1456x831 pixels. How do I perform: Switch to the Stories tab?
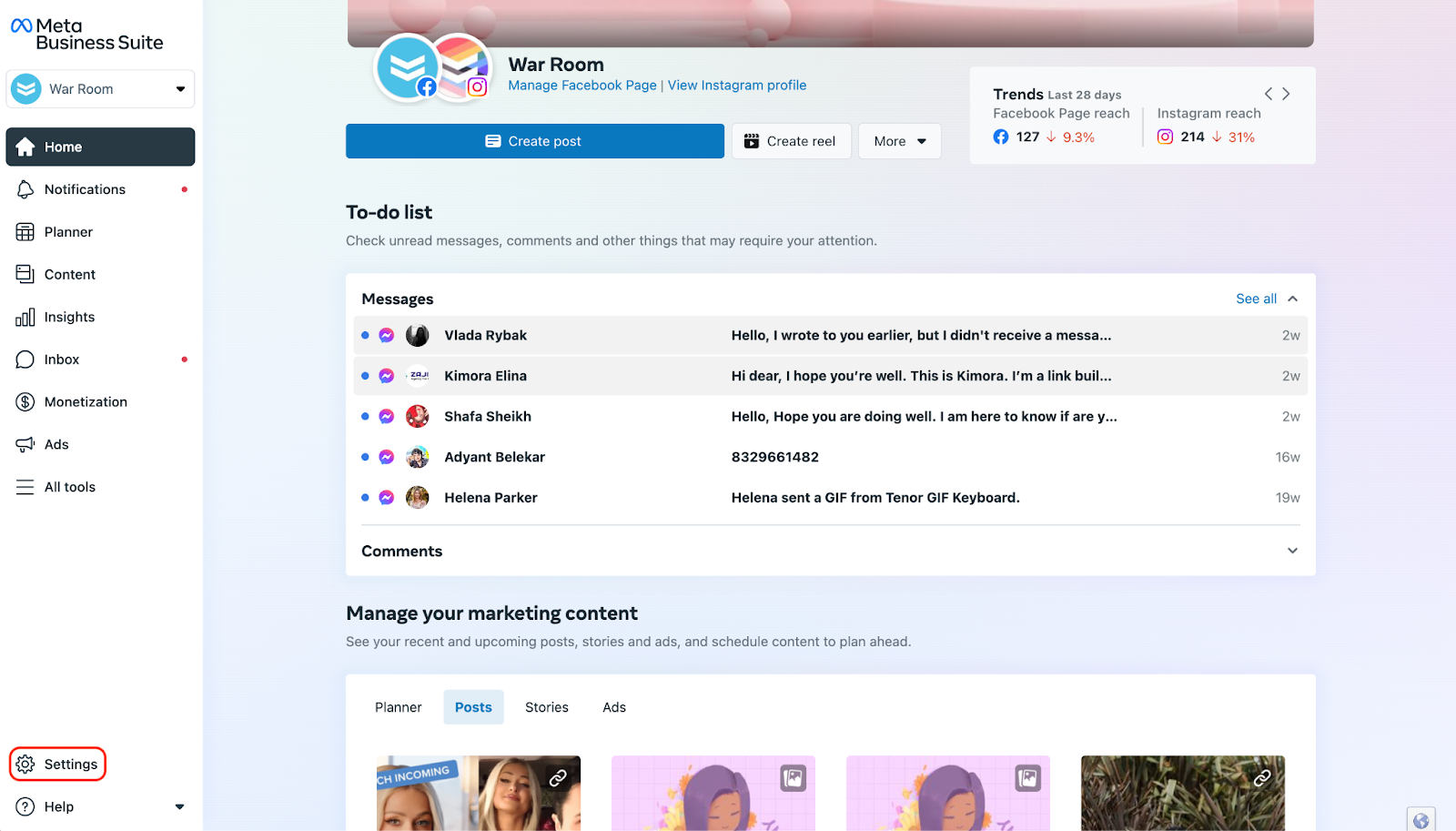point(546,707)
